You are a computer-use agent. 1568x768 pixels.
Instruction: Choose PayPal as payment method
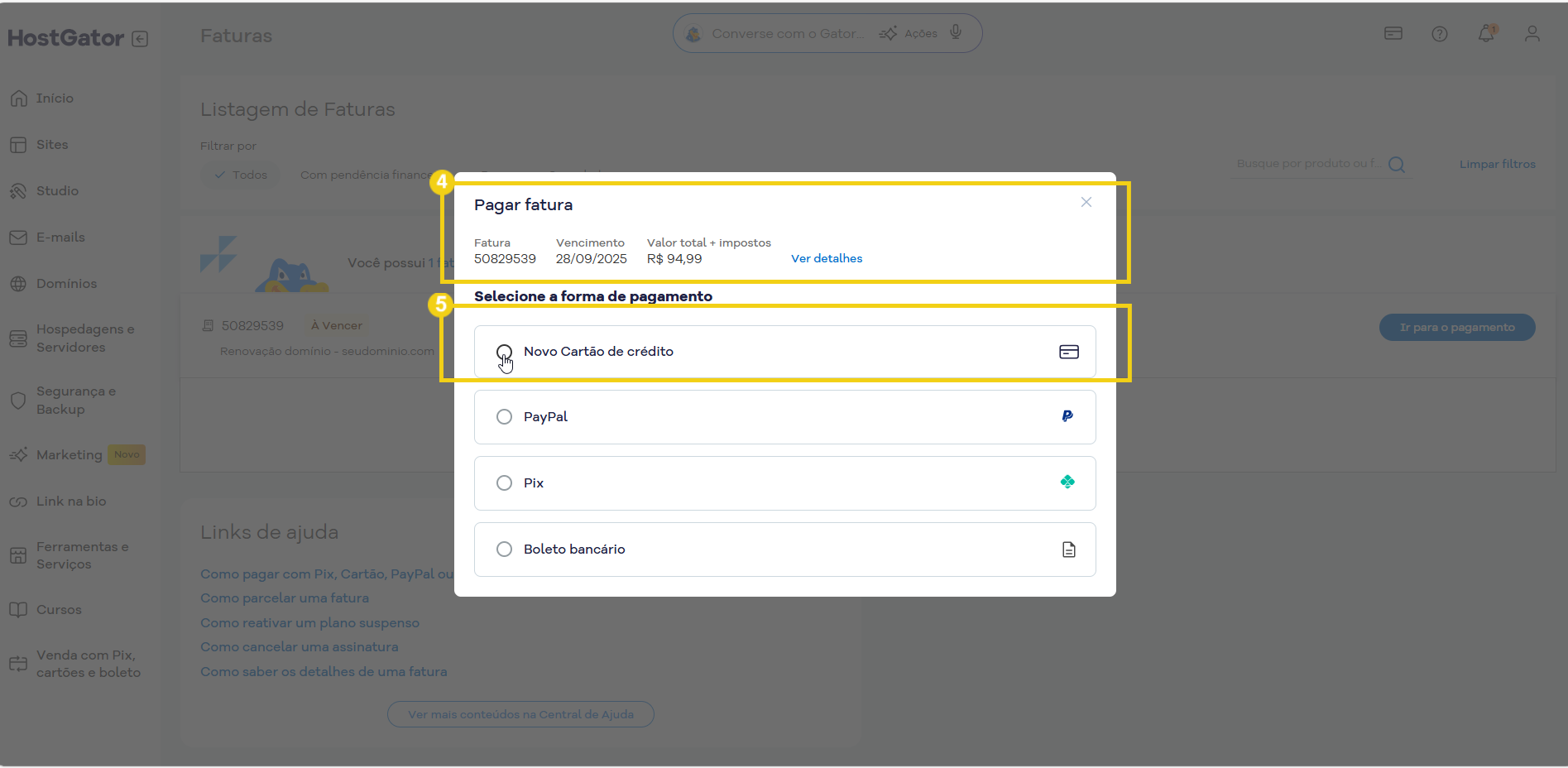click(x=504, y=417)
